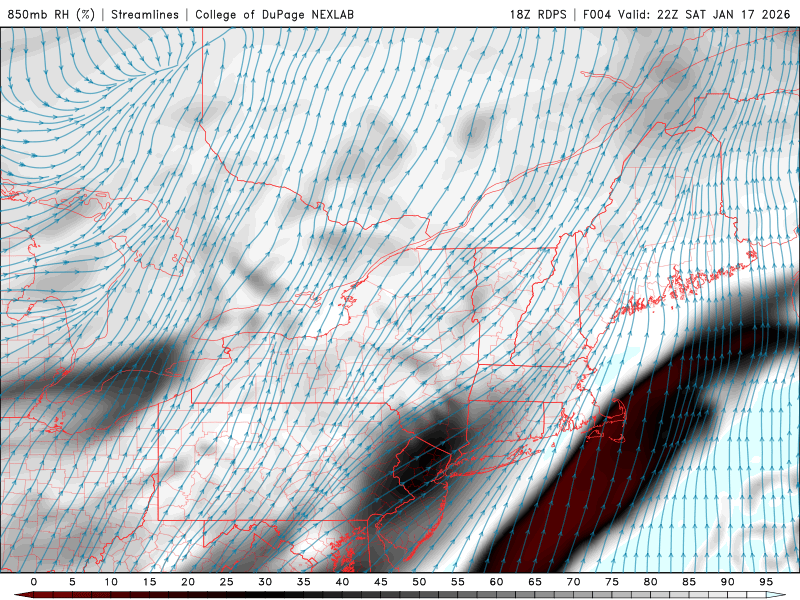
Task: Click the 35 value on the colorbar scale
Action: [304, 582]
